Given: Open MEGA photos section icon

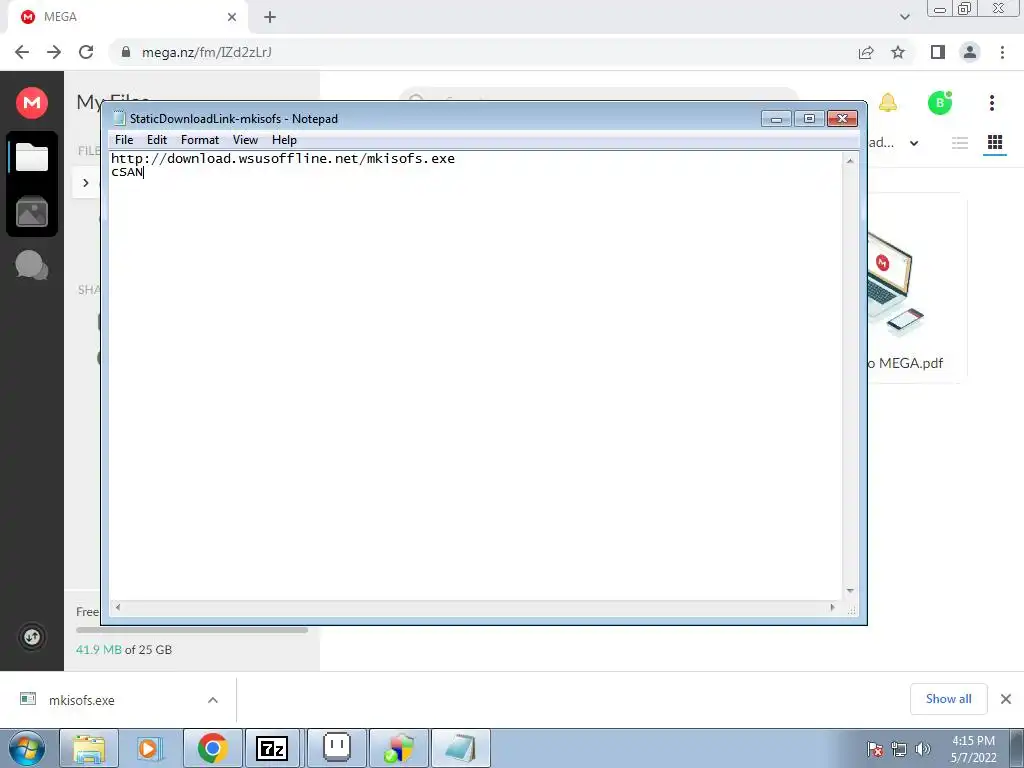Looking at the screenshot, I should coord(32,212).
